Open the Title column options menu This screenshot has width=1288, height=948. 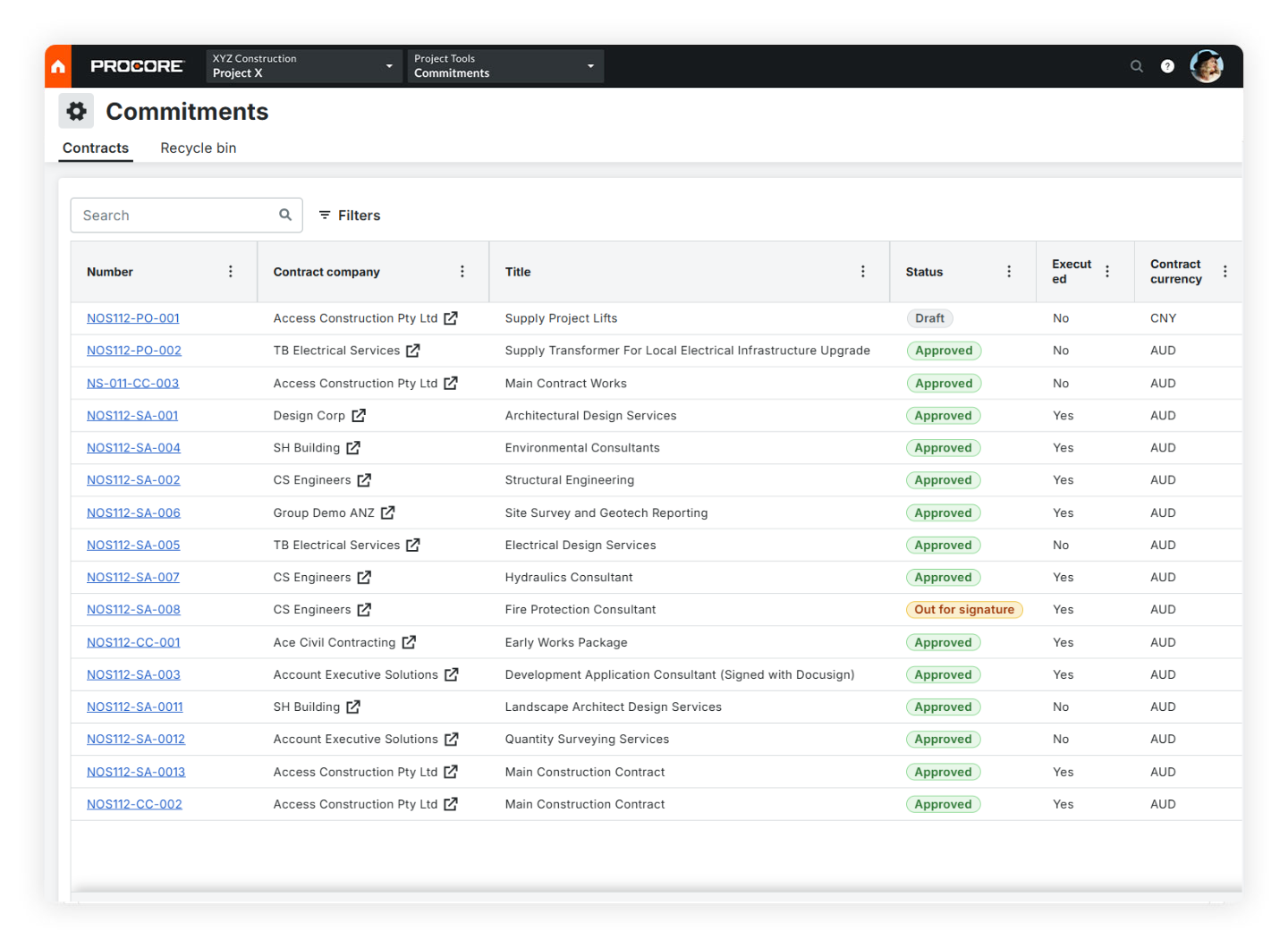[862, 271]
